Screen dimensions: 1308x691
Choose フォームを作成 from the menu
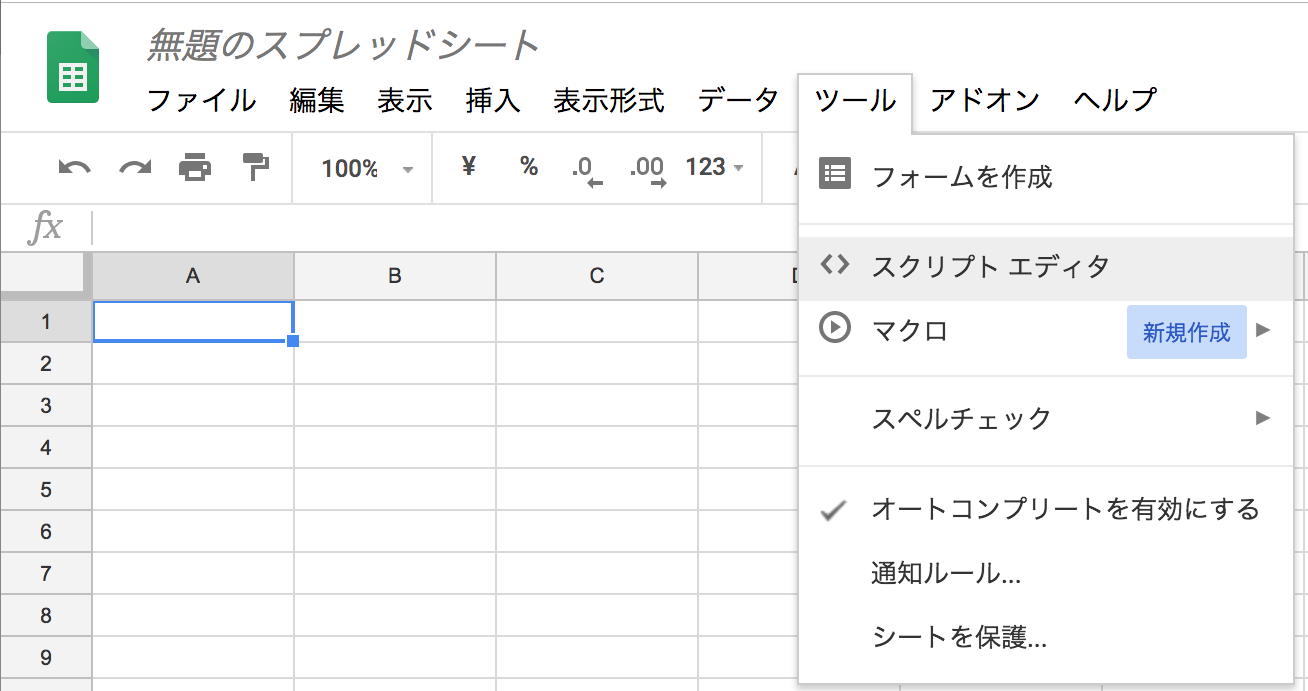962,178
